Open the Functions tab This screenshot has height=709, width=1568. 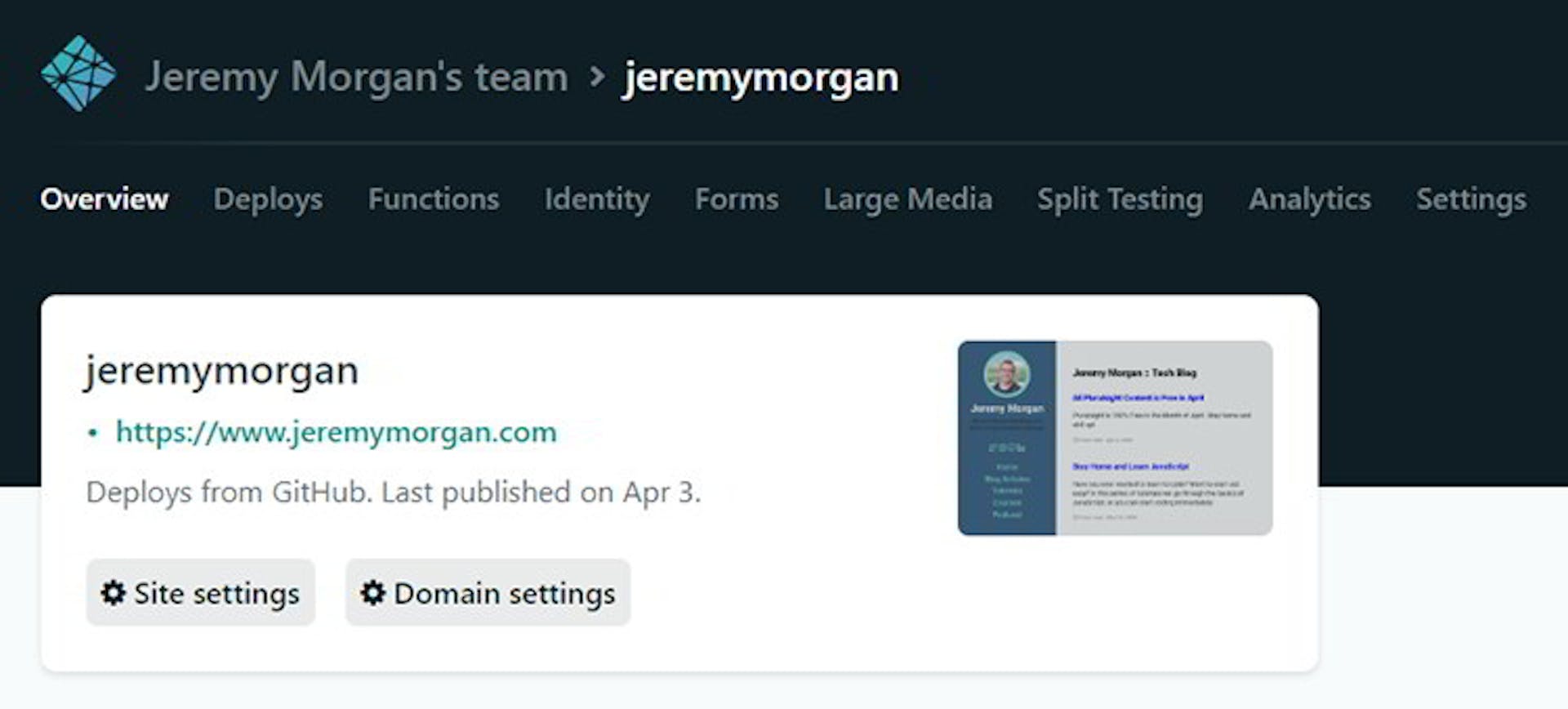point(434,198)
